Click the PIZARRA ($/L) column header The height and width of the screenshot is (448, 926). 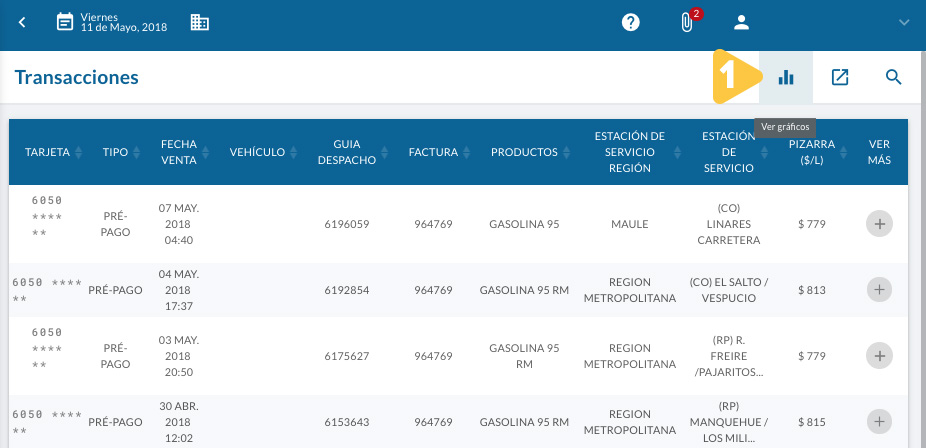[811, 152]
